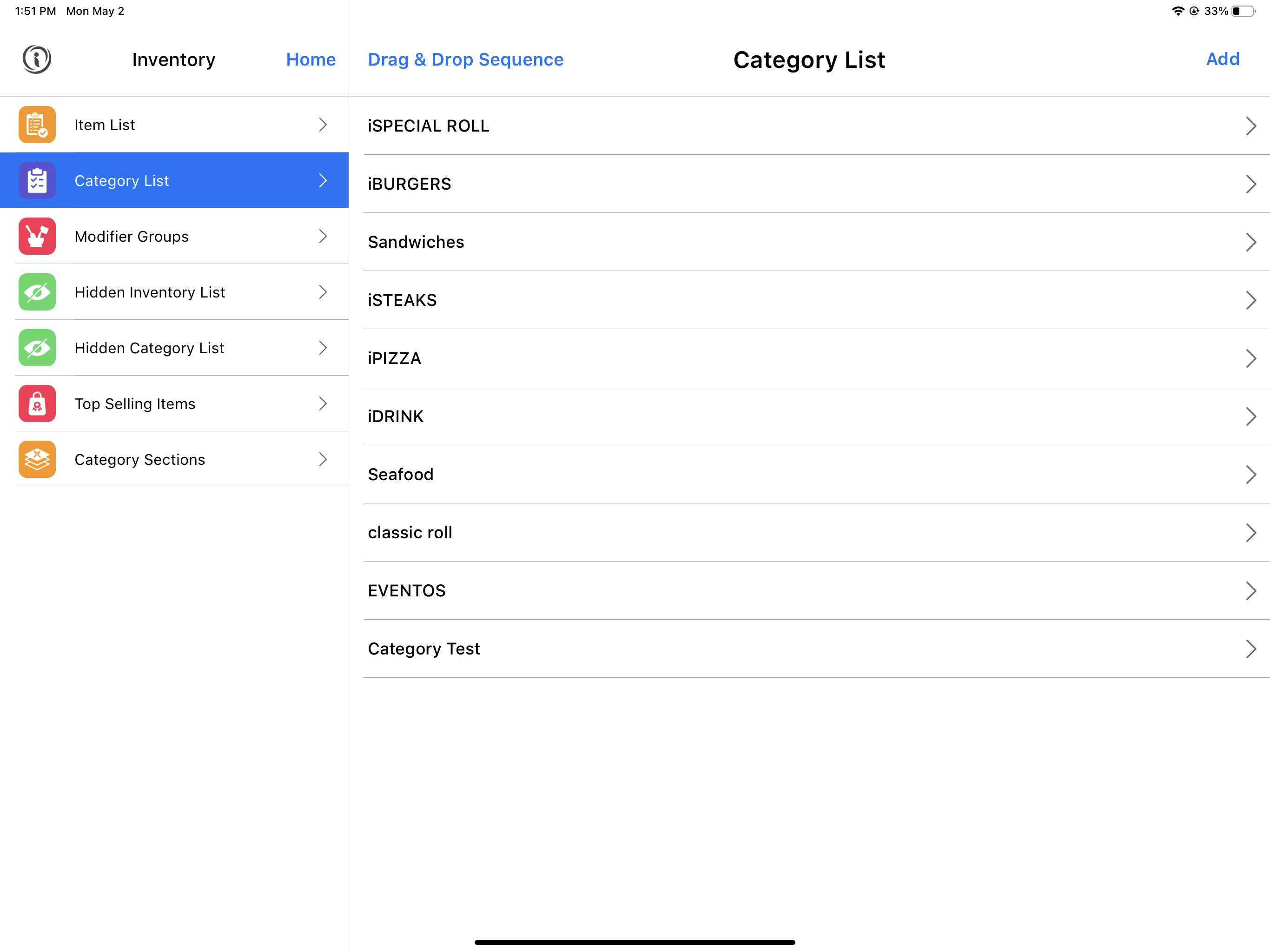Select Top Selling Items in sidebar

(x=174, y=403)
